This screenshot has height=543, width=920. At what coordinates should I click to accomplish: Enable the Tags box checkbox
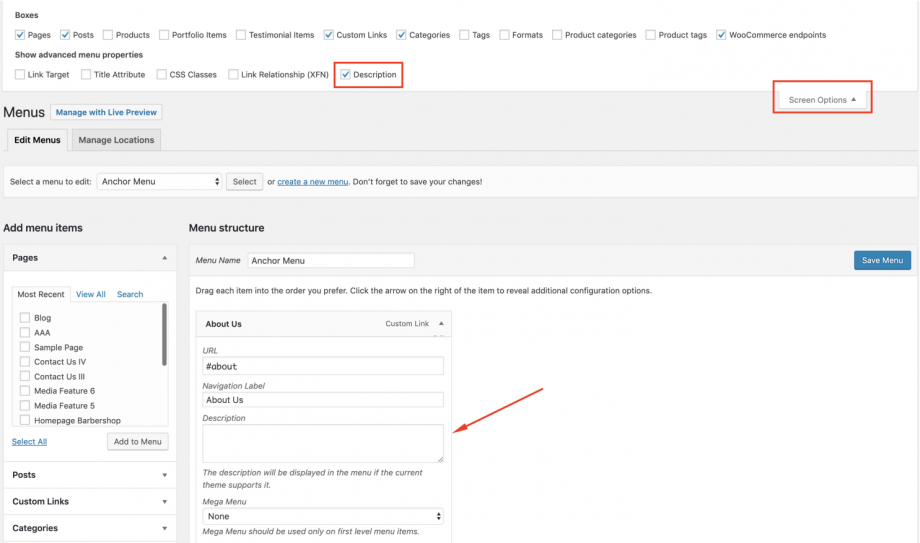[x=465, y=35]
